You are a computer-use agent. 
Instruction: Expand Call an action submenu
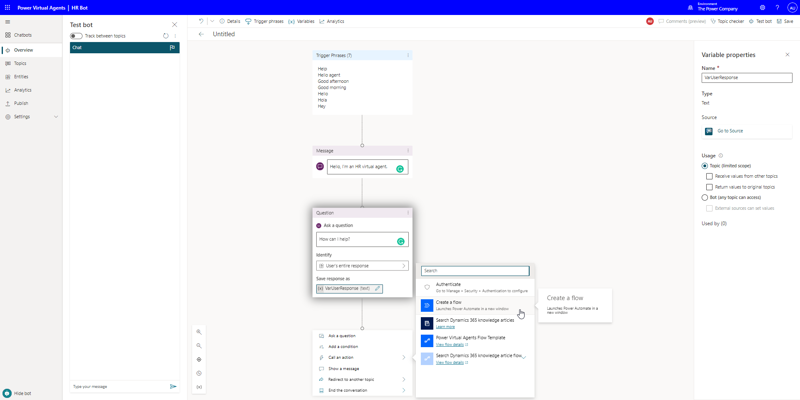point(404,358)
